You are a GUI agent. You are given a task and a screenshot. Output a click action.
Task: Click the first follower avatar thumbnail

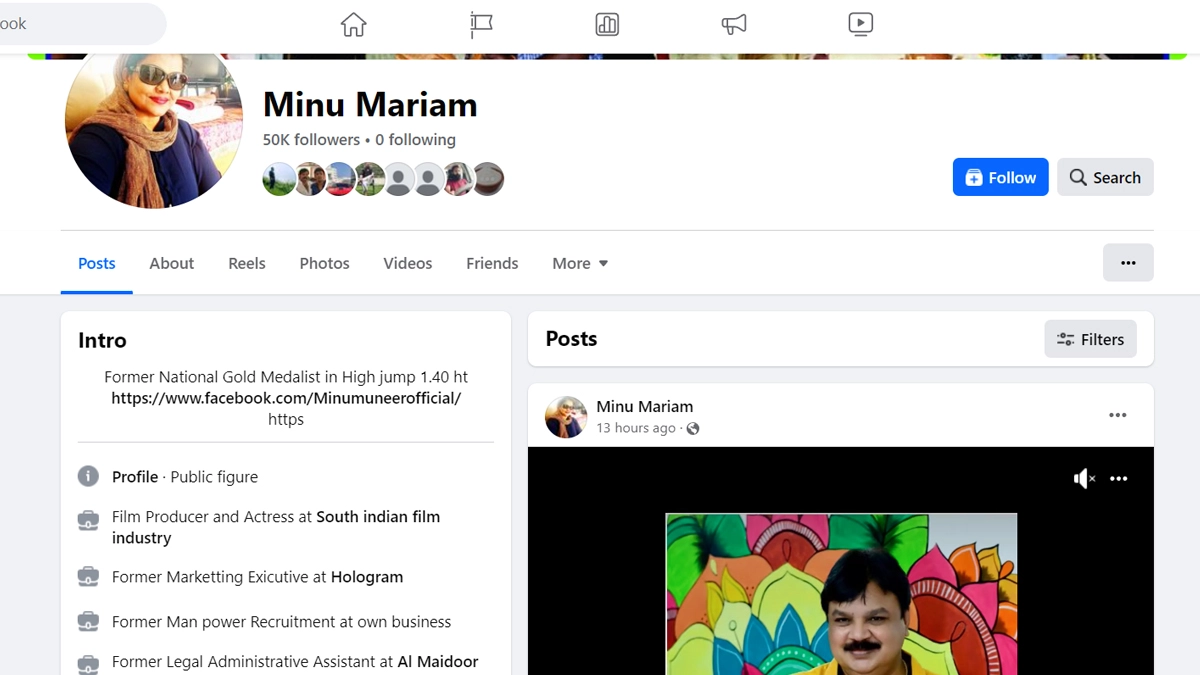[x=278, y=179]
